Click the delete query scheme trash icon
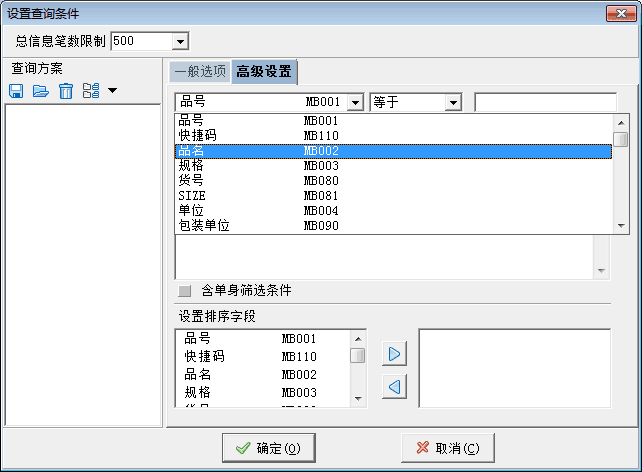 point(66,91)
